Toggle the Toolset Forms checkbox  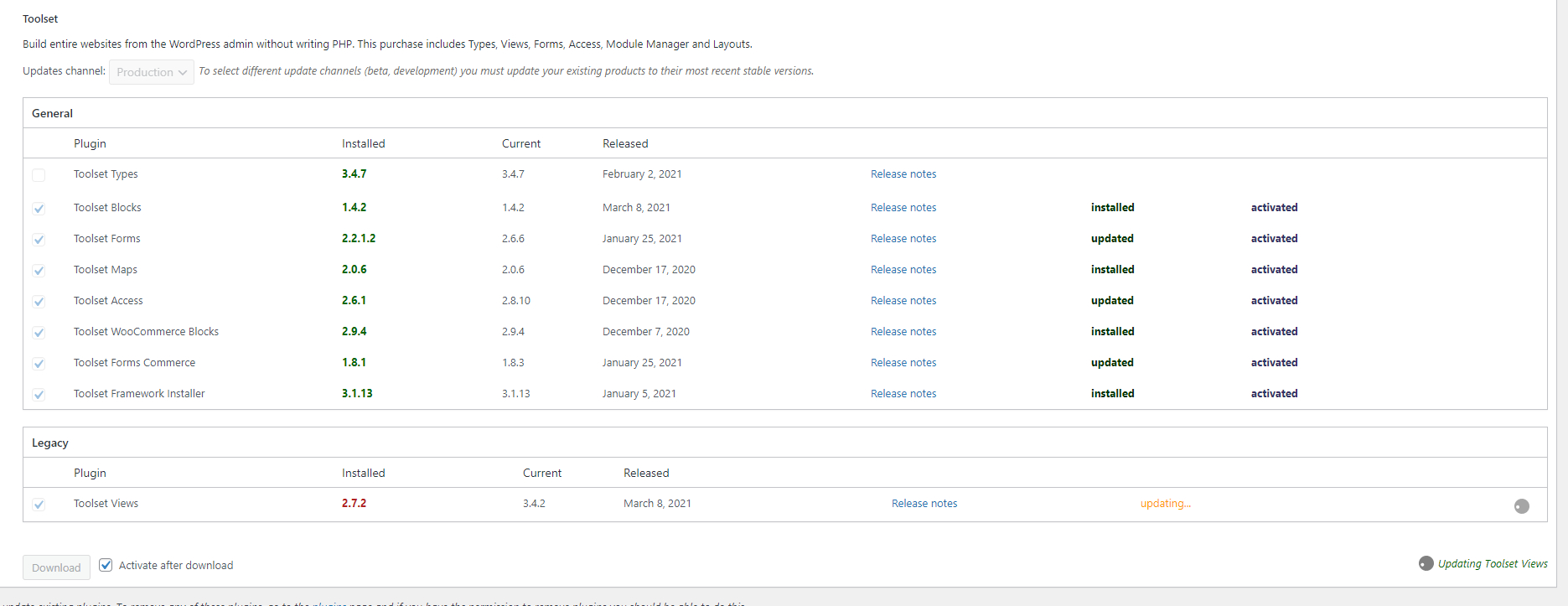(39, 240)
